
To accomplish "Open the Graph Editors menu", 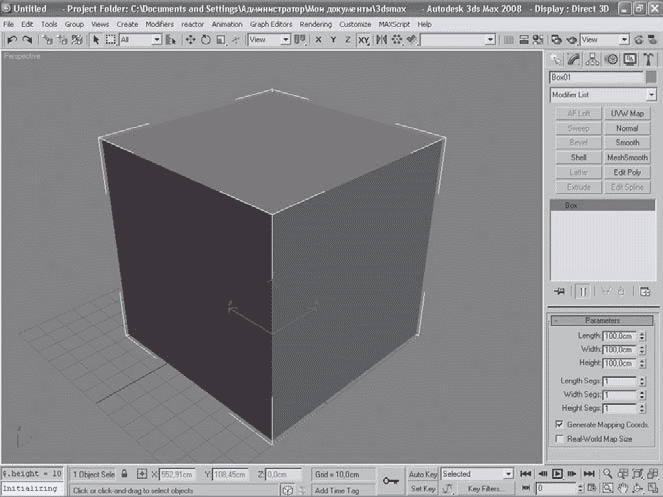I will [270, 23].
